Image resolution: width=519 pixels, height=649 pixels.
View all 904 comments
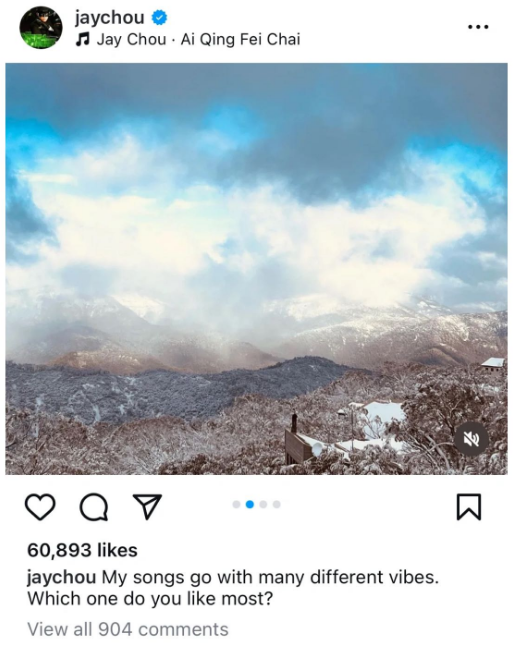[128, 630]
